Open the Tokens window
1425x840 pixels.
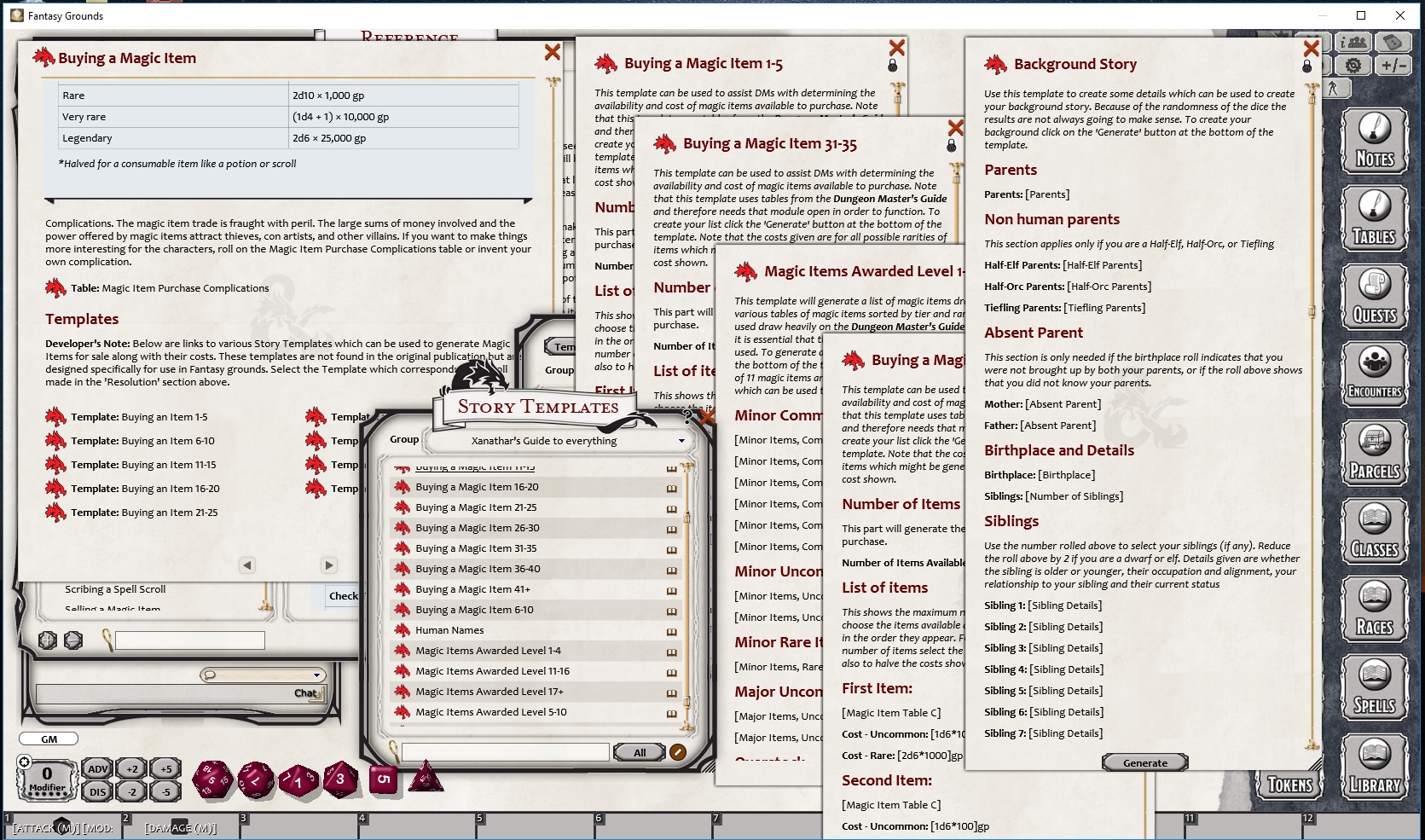[x=1289, y=786]
